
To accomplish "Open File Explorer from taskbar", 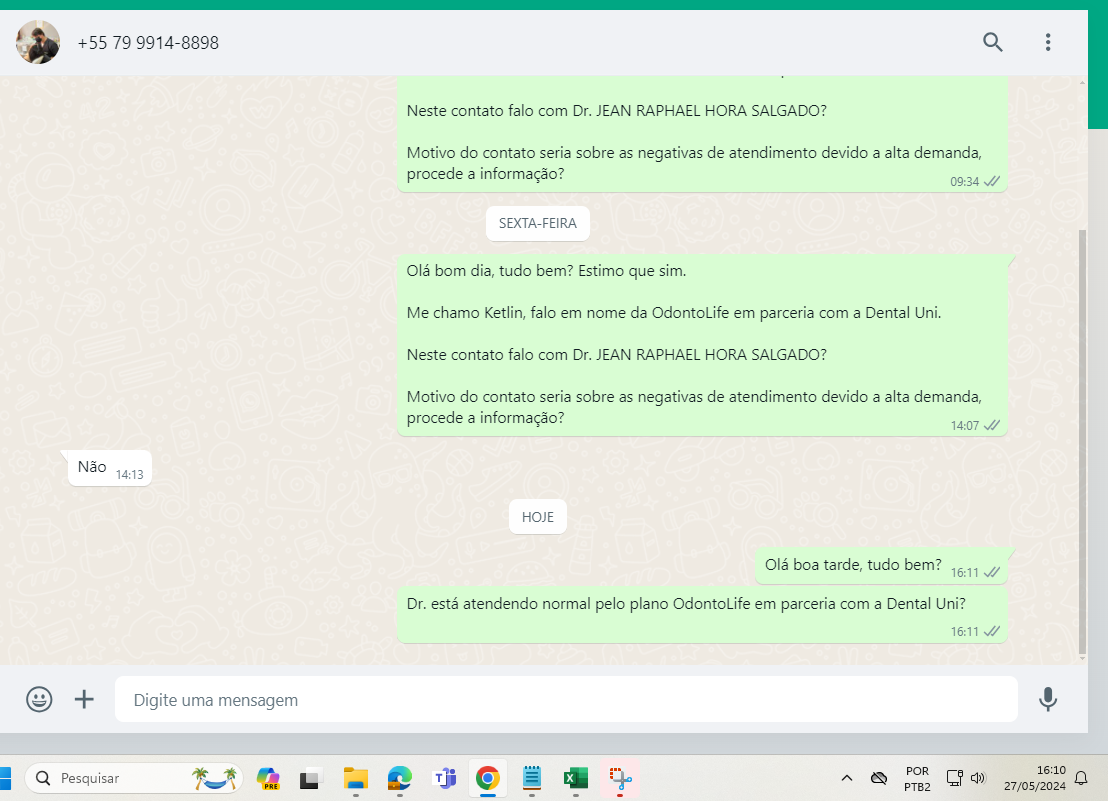I will pos(355,778).
